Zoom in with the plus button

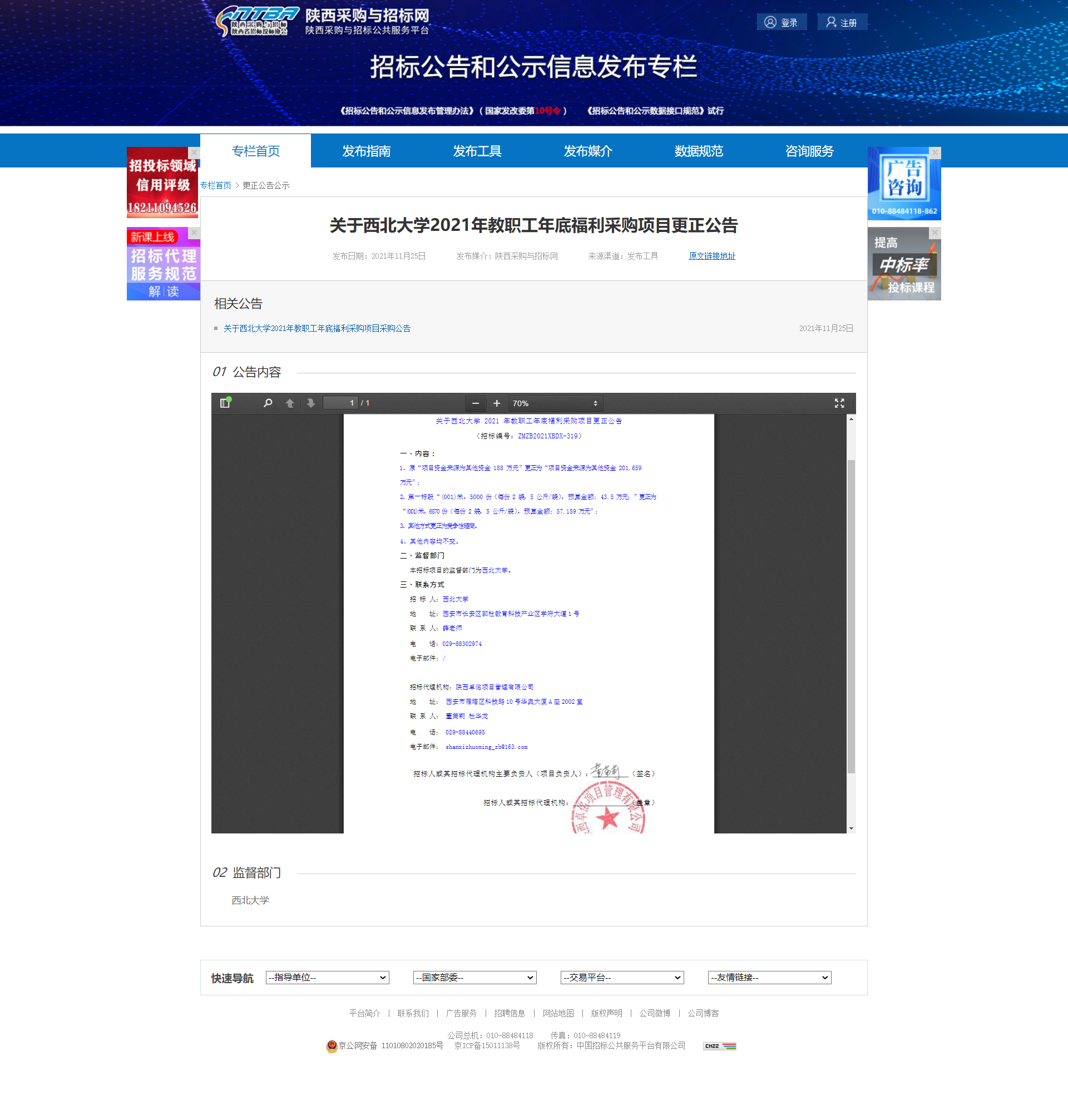496,403
